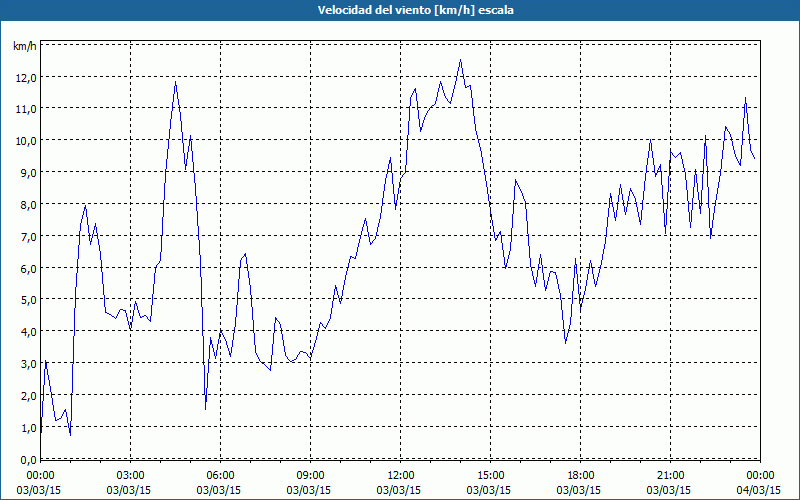
Task: Click the 06:00 time axis label
Action: point(220,476)
